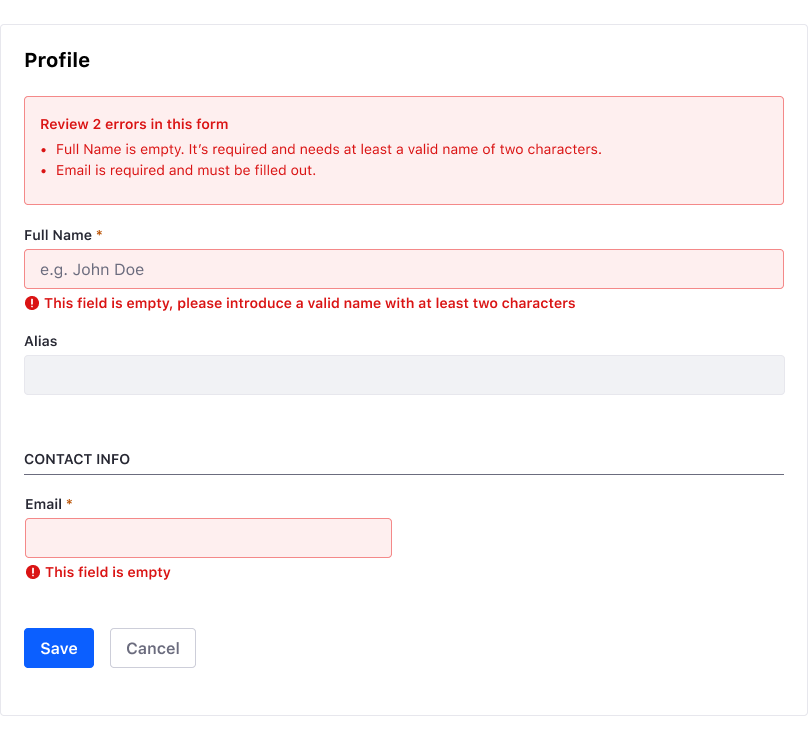808x740 pixels.
Task: Click the bullet beside the Full Name error message
Action: pyautogui.click(x=44, y=149)
